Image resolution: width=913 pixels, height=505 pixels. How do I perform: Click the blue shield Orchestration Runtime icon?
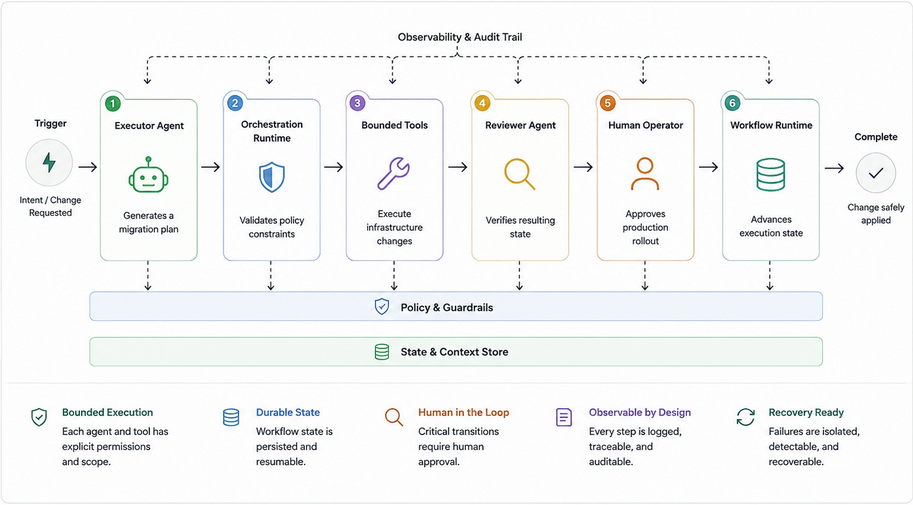(x=271, y=178)
